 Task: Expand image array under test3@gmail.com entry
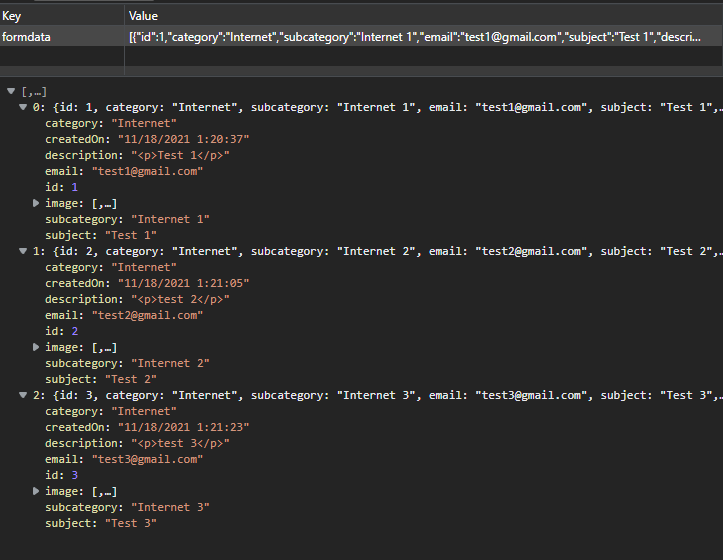coord(36,491)
